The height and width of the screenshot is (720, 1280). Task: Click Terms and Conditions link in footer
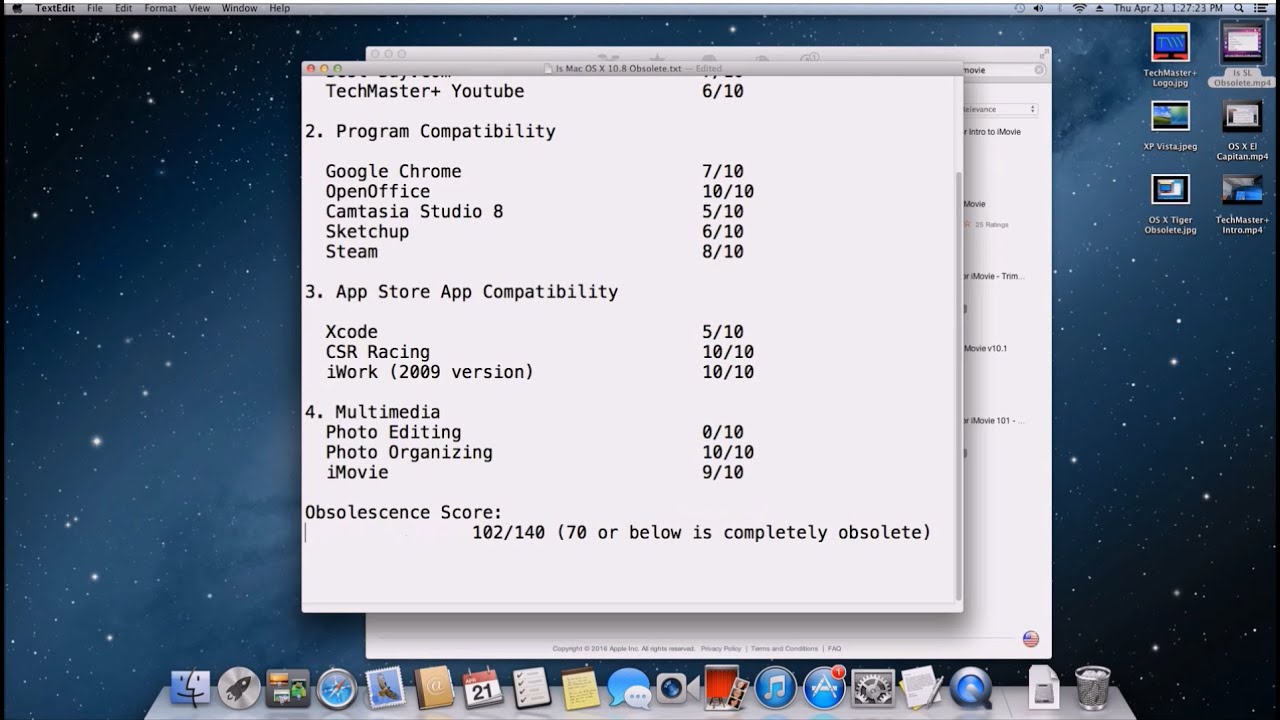[x=783, y=648]
